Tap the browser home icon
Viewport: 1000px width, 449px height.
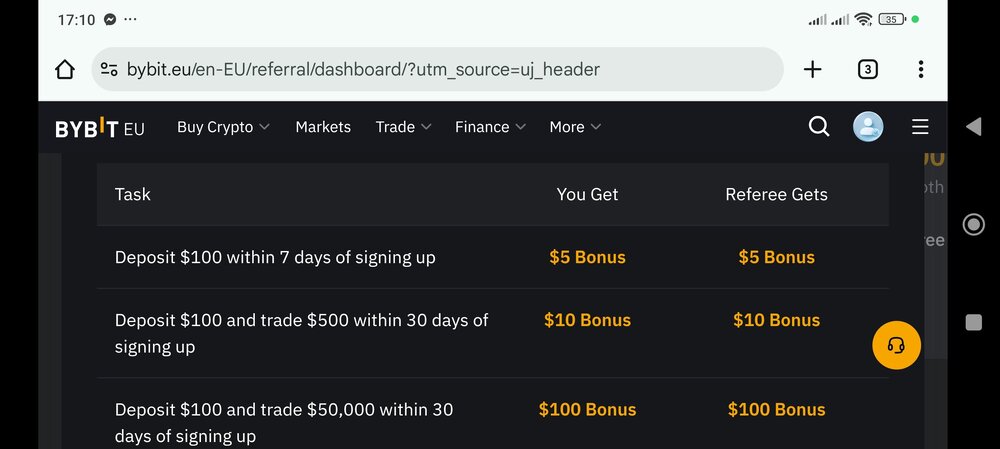coord(65,70)
